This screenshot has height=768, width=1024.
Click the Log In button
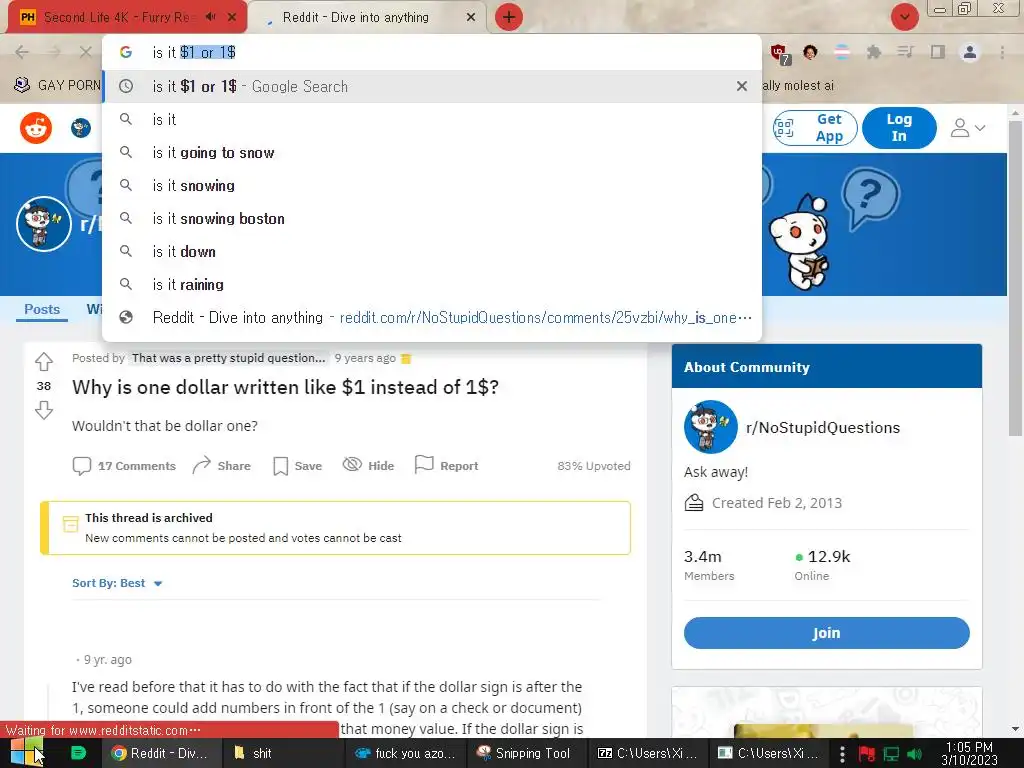coord(899,128)
